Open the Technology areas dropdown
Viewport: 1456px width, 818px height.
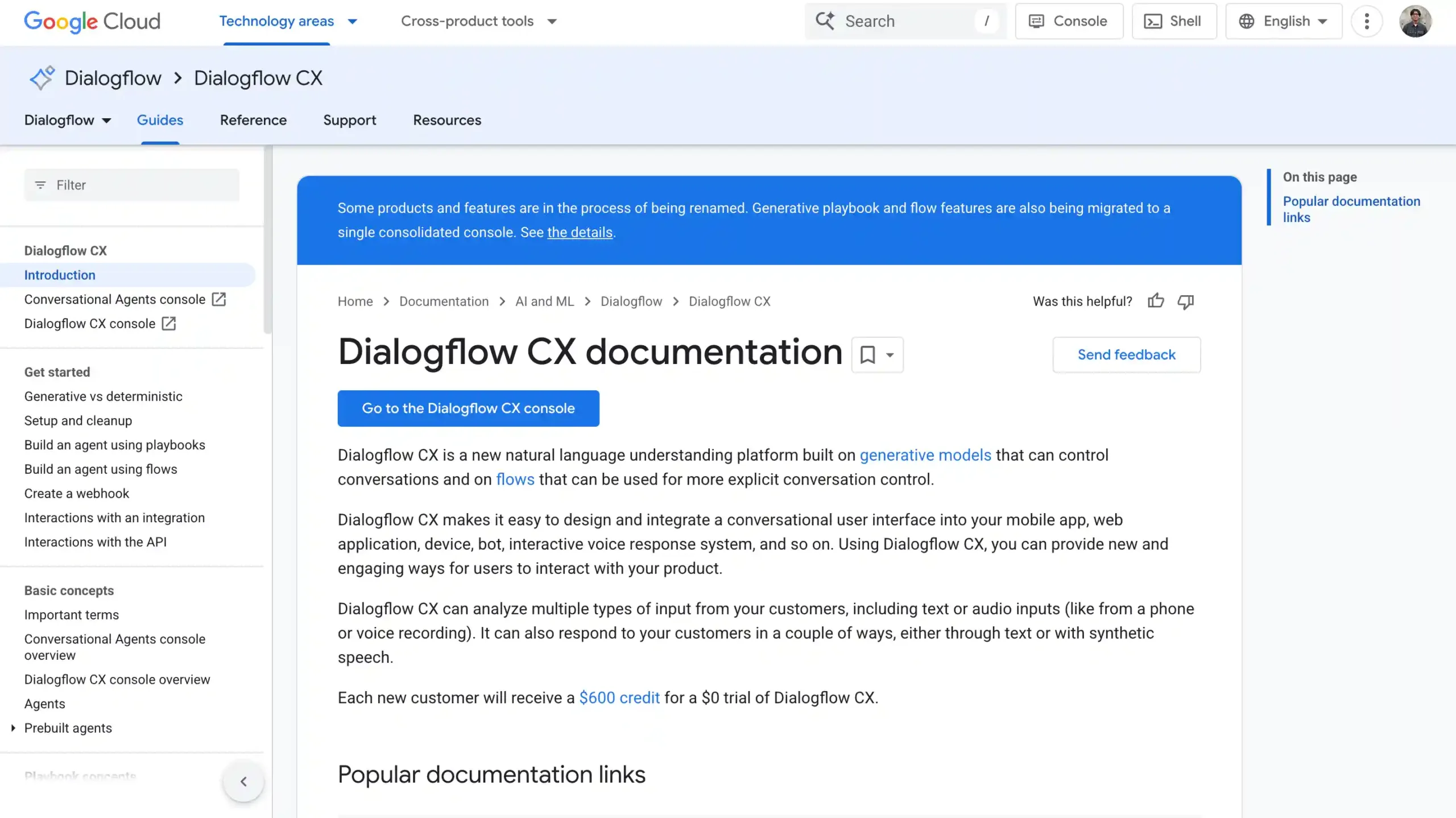click(x=353, y=21)
